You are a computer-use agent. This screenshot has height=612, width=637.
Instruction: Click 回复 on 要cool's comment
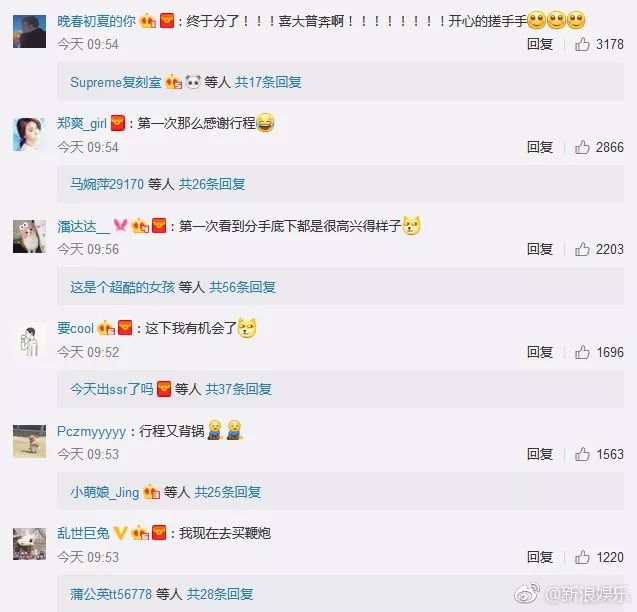tap(540, 352)
